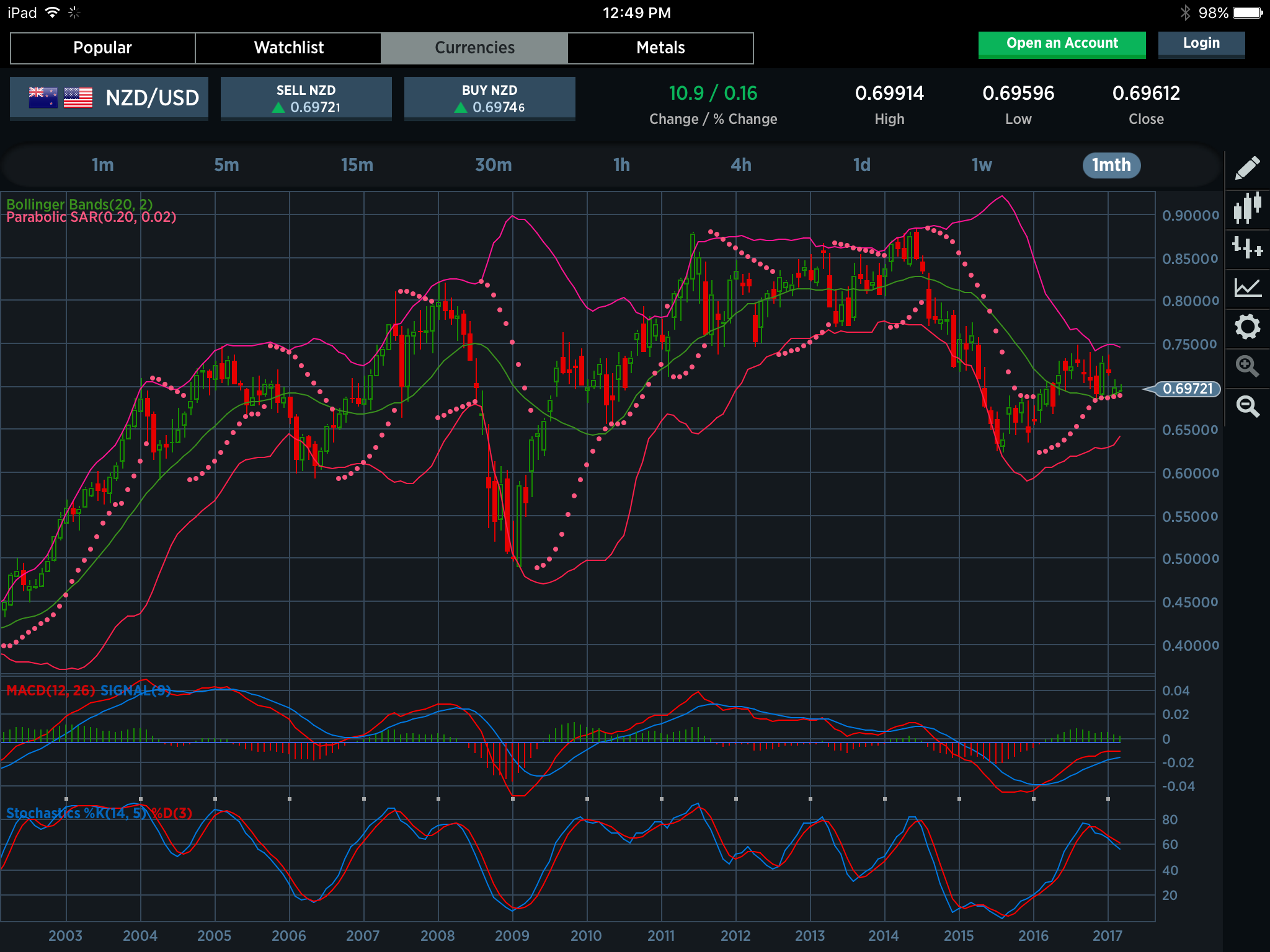
Task: Open the Currencies tab
Action: pos(475,48)
